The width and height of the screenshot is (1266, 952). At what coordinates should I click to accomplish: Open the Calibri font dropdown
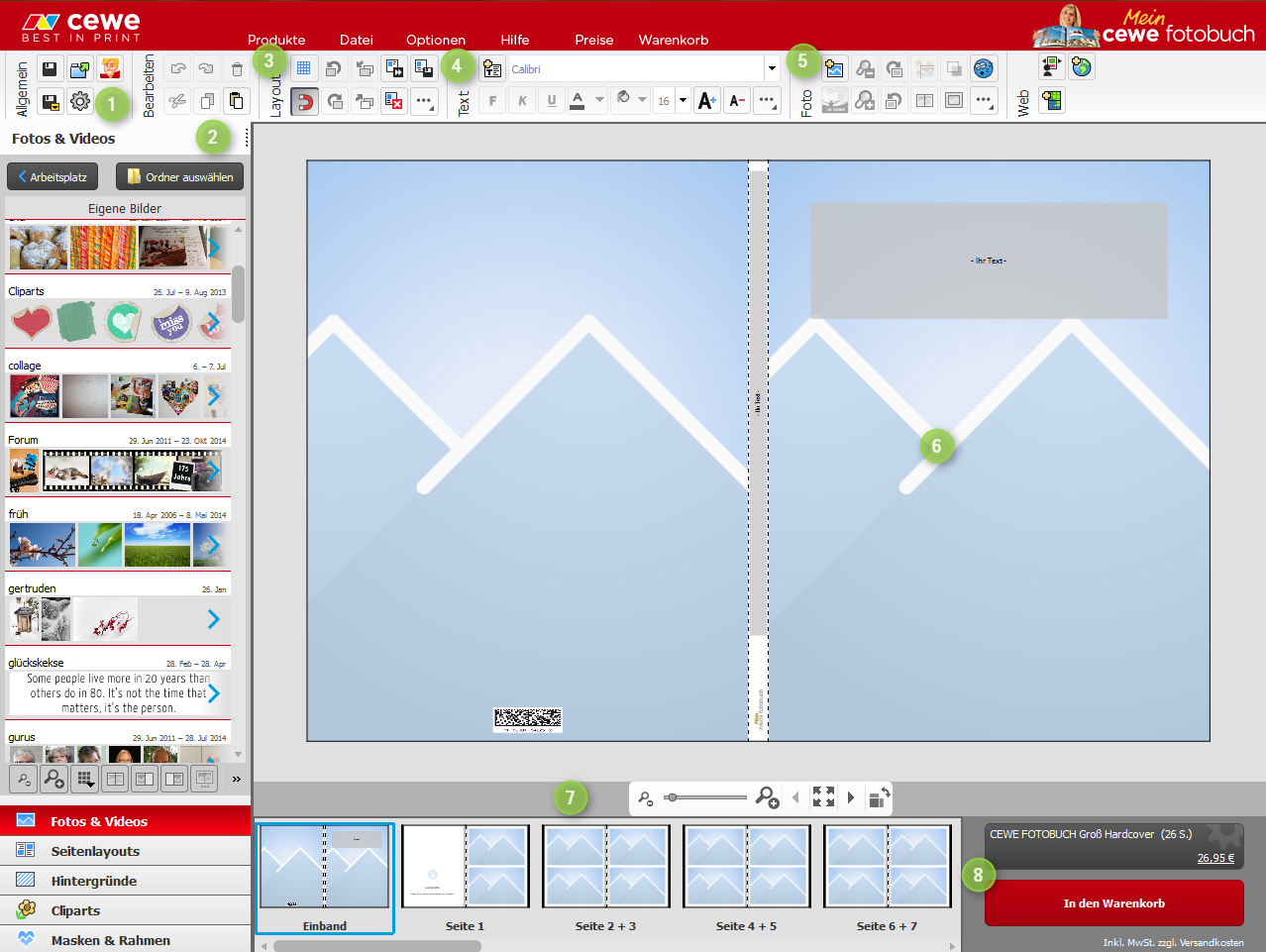(772, 68)
